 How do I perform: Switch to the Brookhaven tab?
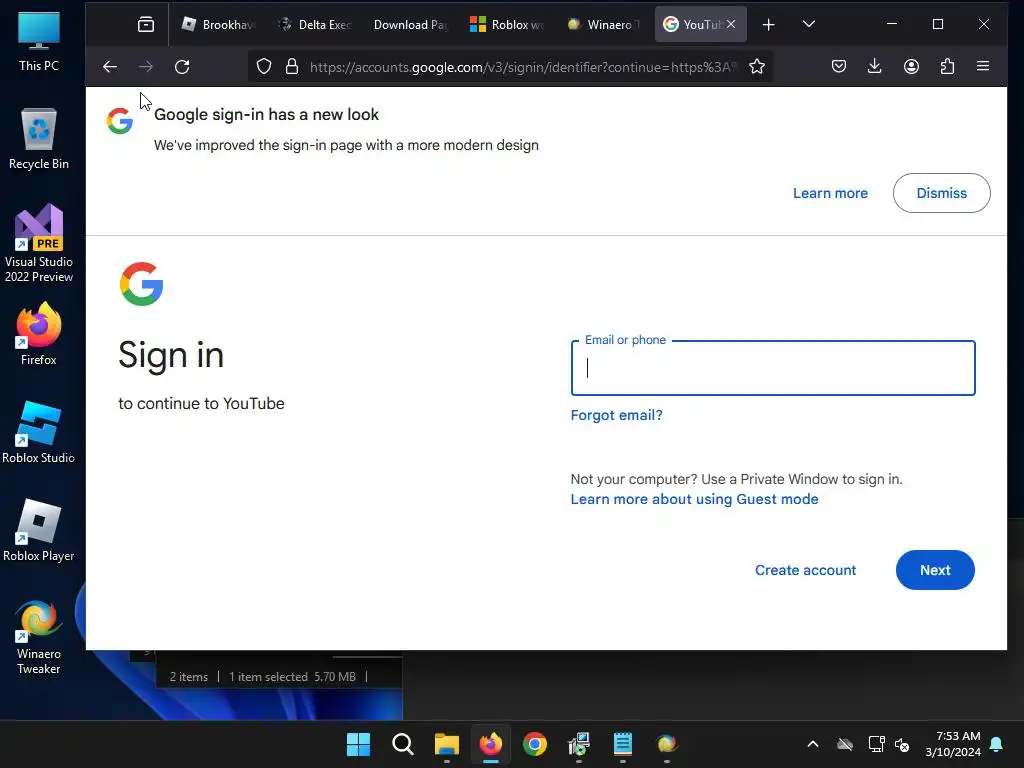click(x=217, y=25)
